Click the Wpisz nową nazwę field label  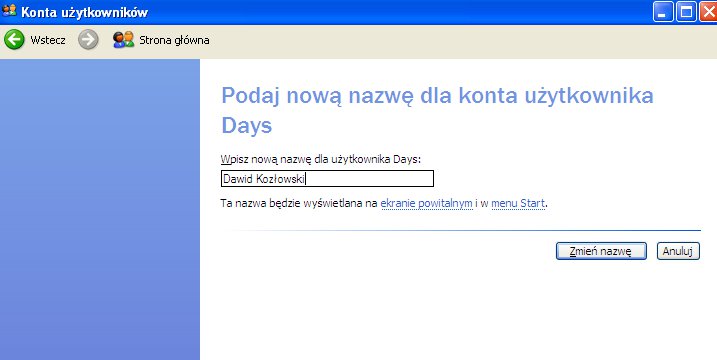[321, 159]
